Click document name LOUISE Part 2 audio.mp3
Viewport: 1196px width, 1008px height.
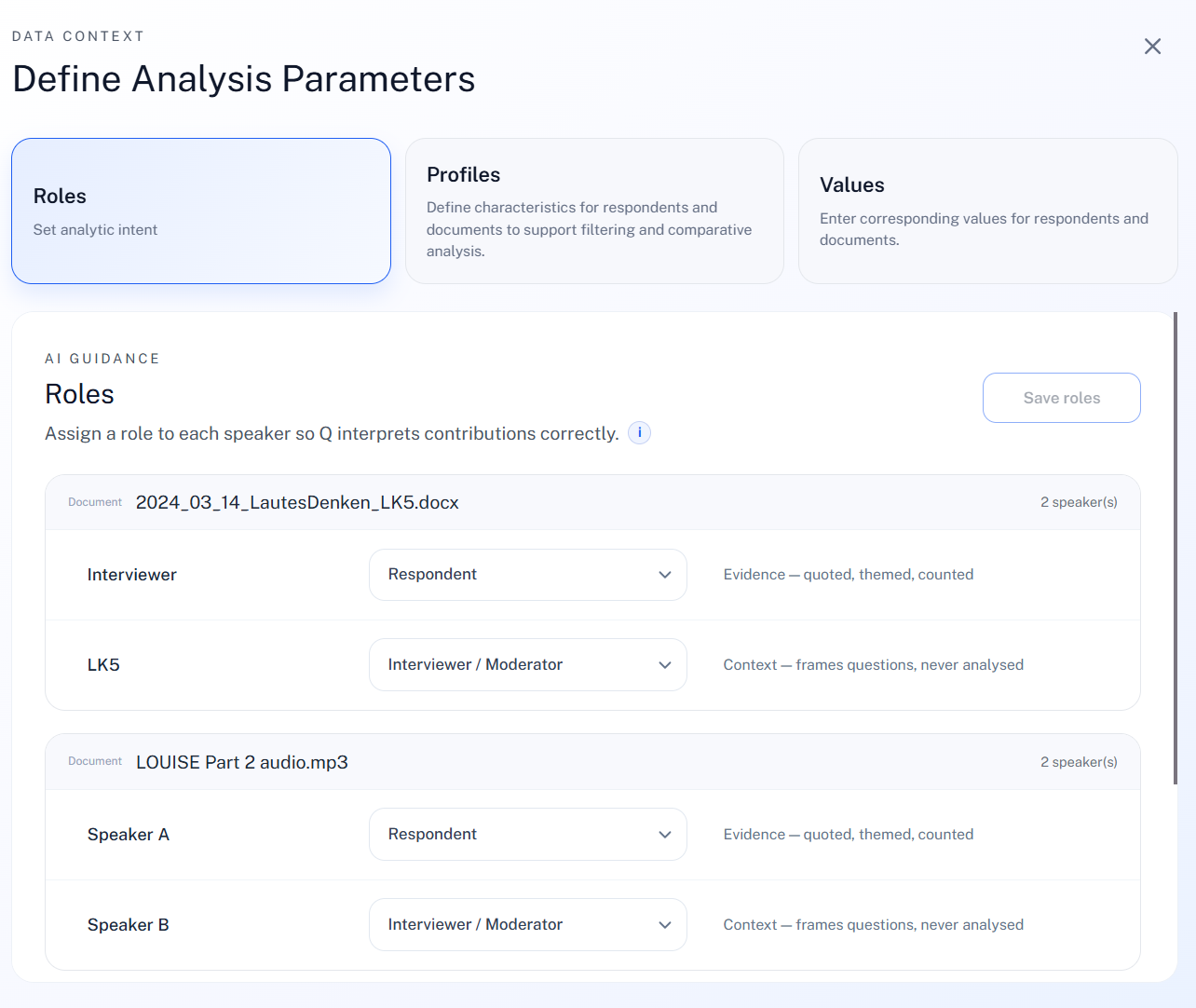click(x=242, y=762)
